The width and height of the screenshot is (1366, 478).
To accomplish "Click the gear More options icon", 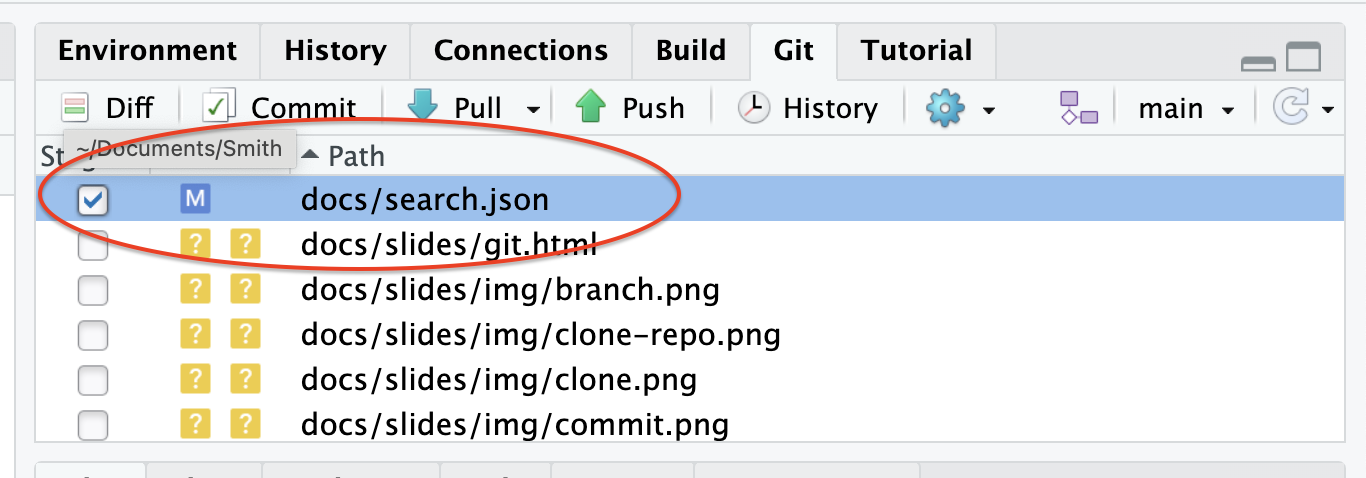I will [944, 108].
